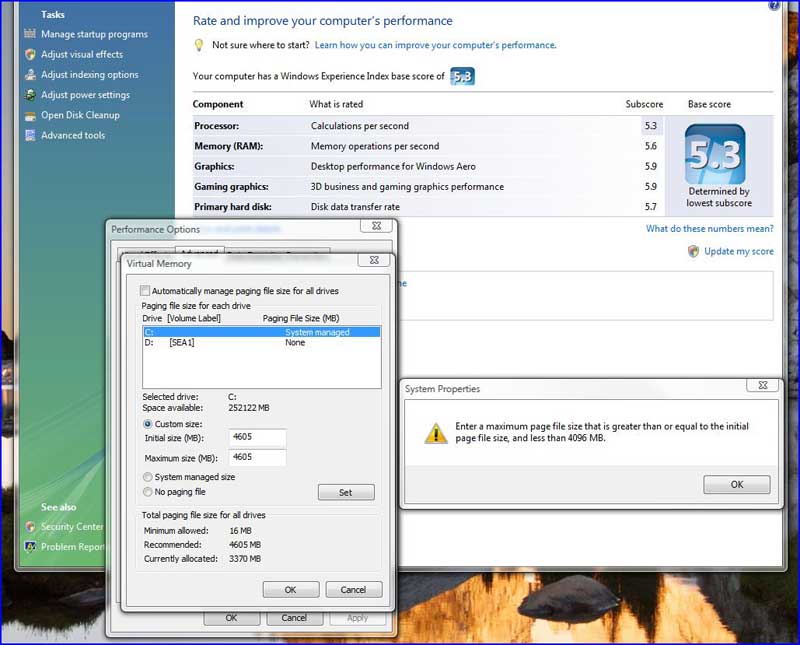Open Adjust indexing options task
Viewport: 800px width, 645px height.
coord(90,75)
